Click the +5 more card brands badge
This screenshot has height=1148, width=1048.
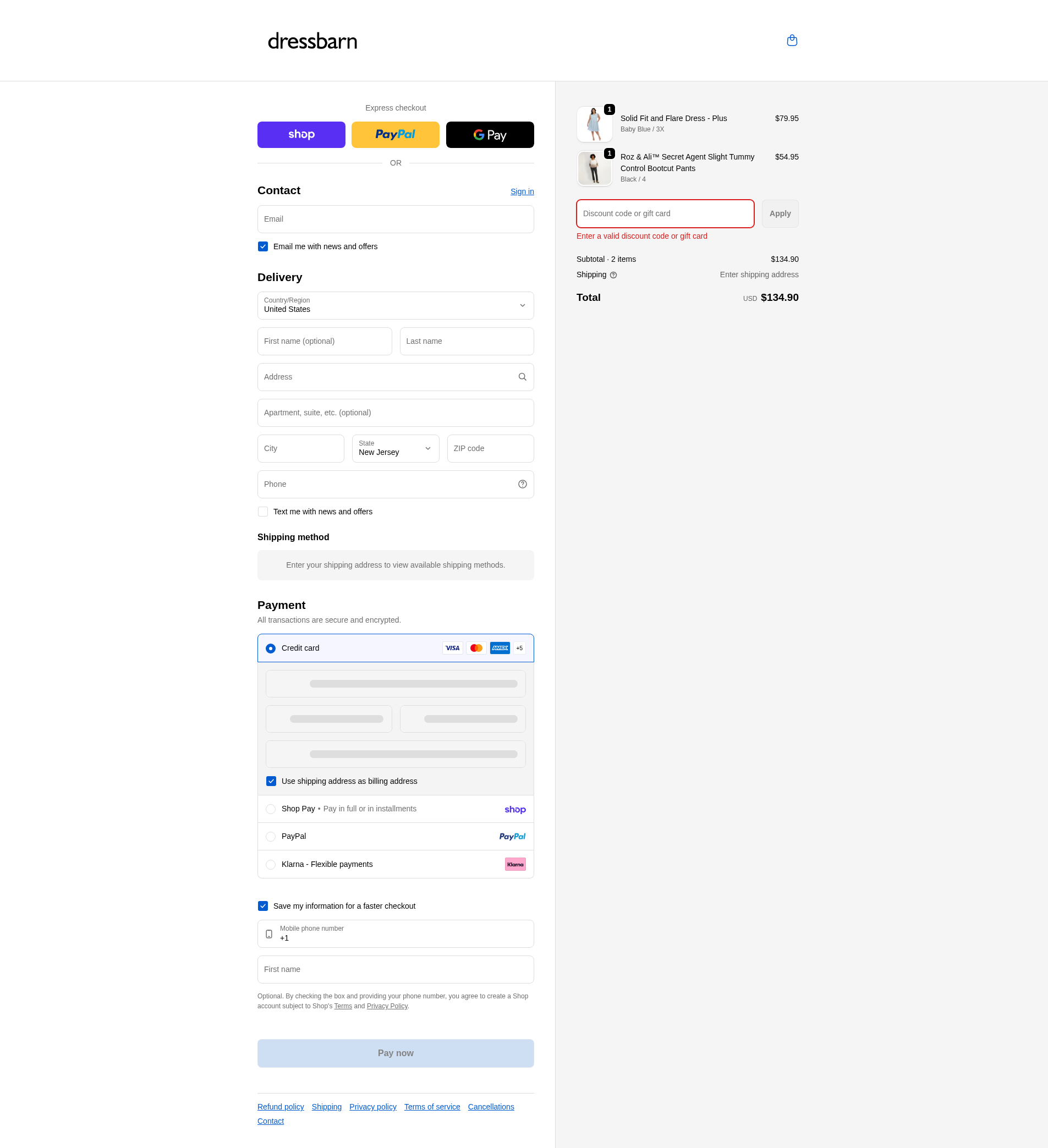point(519,648)
